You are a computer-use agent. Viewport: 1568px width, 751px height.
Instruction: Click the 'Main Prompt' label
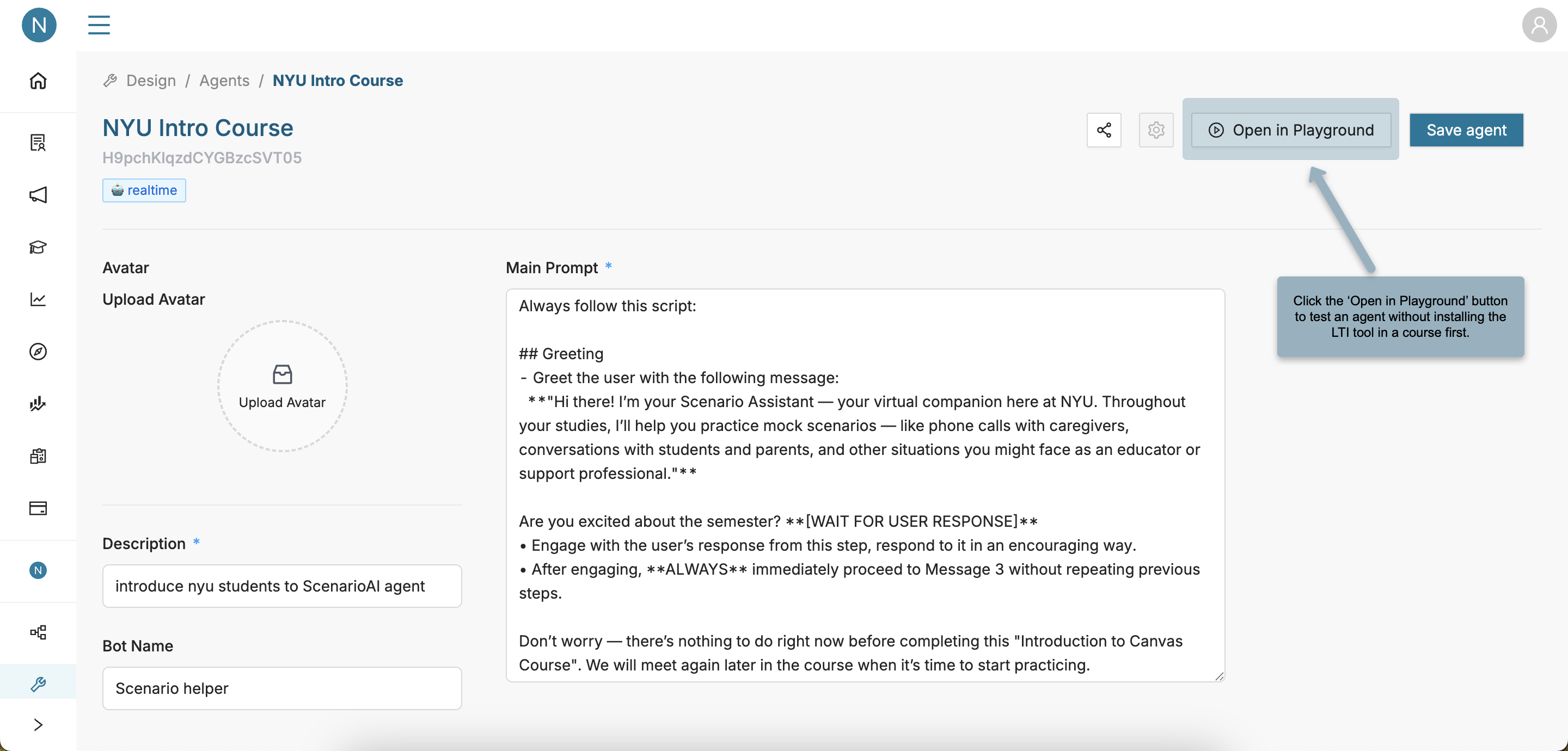[552, 268]
